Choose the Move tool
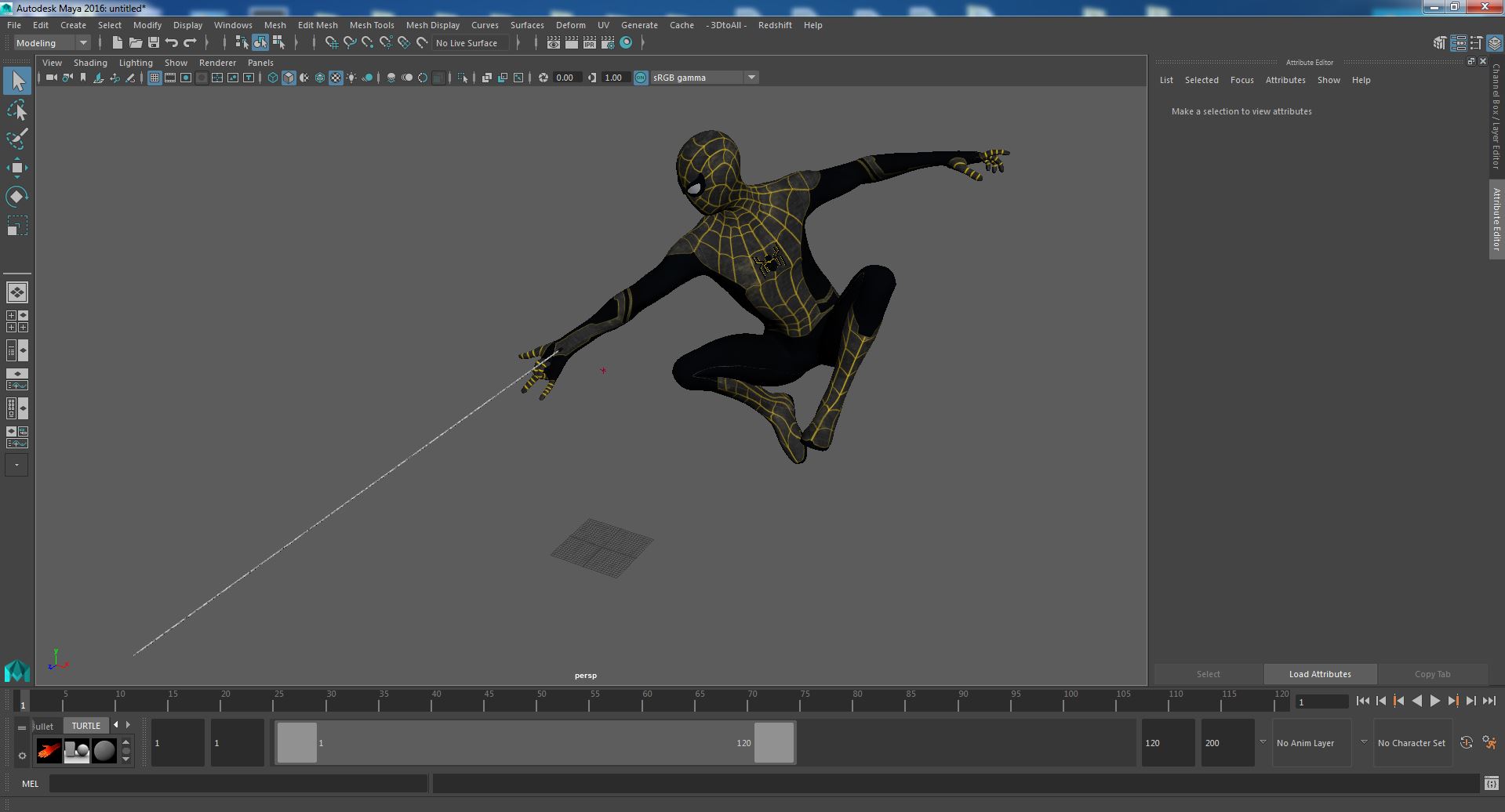 click(17, 168)
